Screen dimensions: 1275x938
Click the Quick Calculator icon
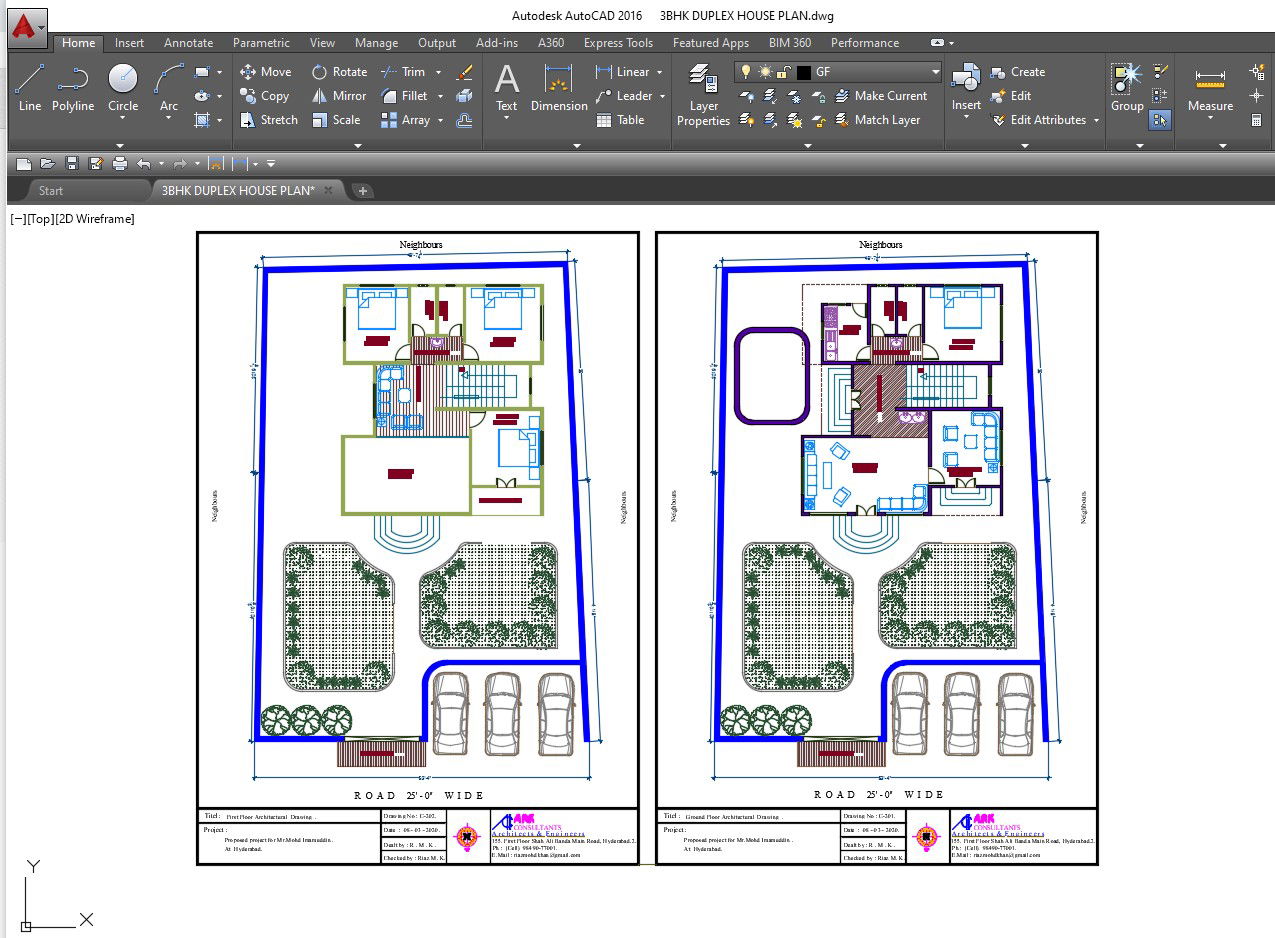[x=1257, y=120]
